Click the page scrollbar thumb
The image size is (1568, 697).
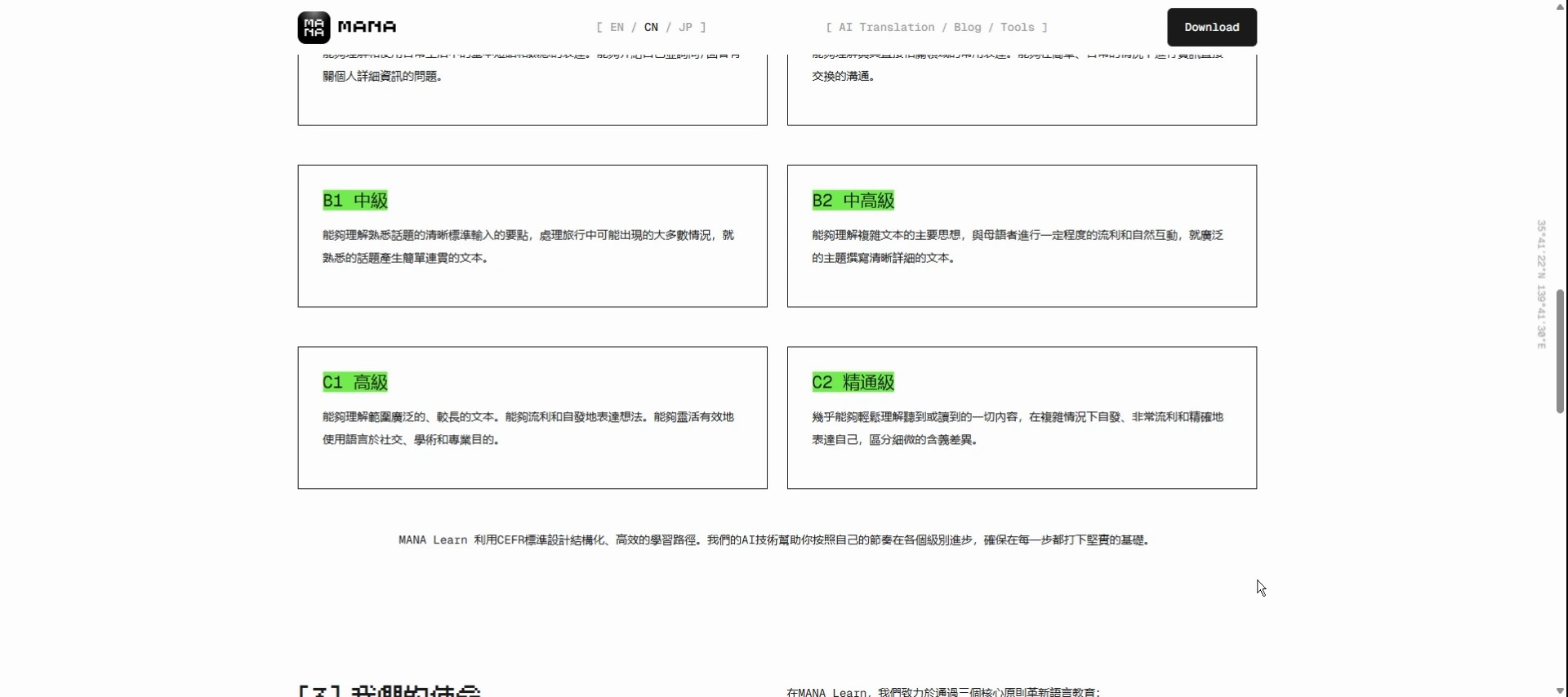[x=1560, y=351]
